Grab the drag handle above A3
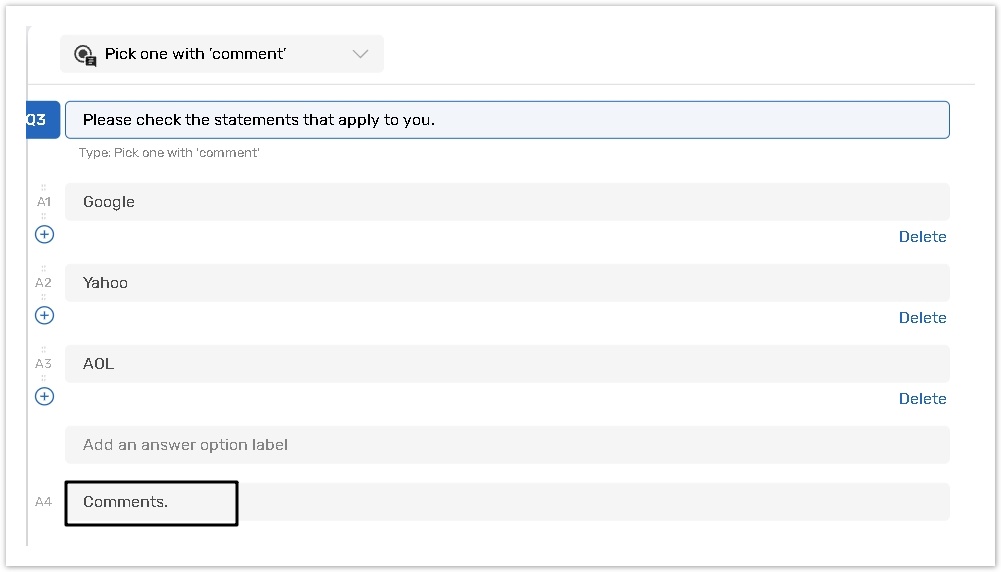Image resolution: width=1001 pixels, height=572 pixels. pos(44,349)
